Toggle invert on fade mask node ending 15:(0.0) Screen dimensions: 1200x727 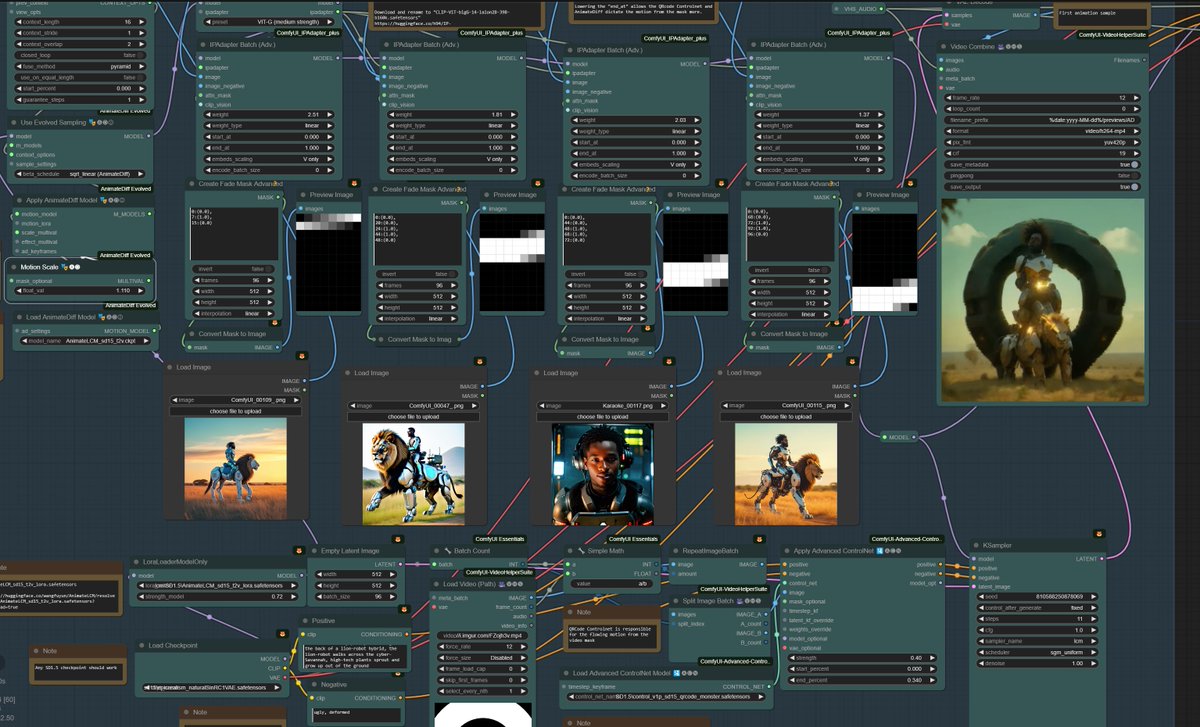coord(235,269)
